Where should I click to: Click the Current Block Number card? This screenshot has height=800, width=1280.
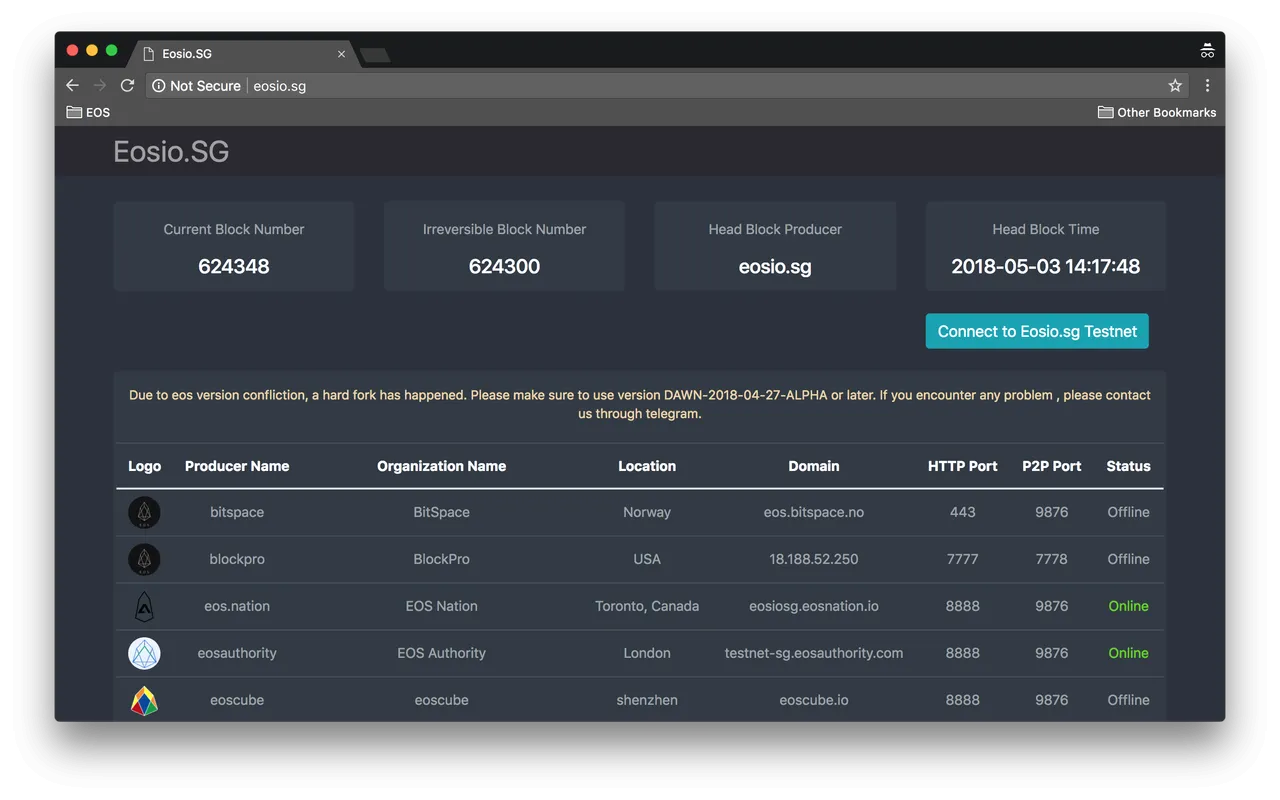tap(234, 246)
